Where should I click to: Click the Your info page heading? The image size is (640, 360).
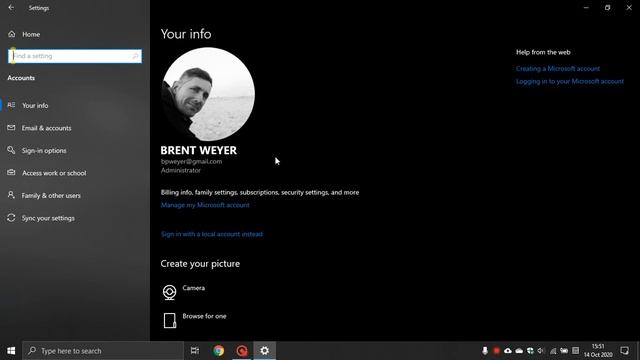point(186,34)
